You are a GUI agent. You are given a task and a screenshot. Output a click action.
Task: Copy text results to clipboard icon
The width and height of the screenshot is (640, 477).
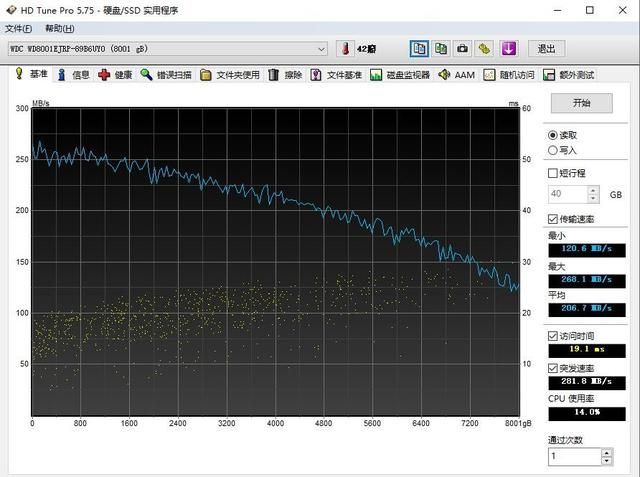pos(419,49)
